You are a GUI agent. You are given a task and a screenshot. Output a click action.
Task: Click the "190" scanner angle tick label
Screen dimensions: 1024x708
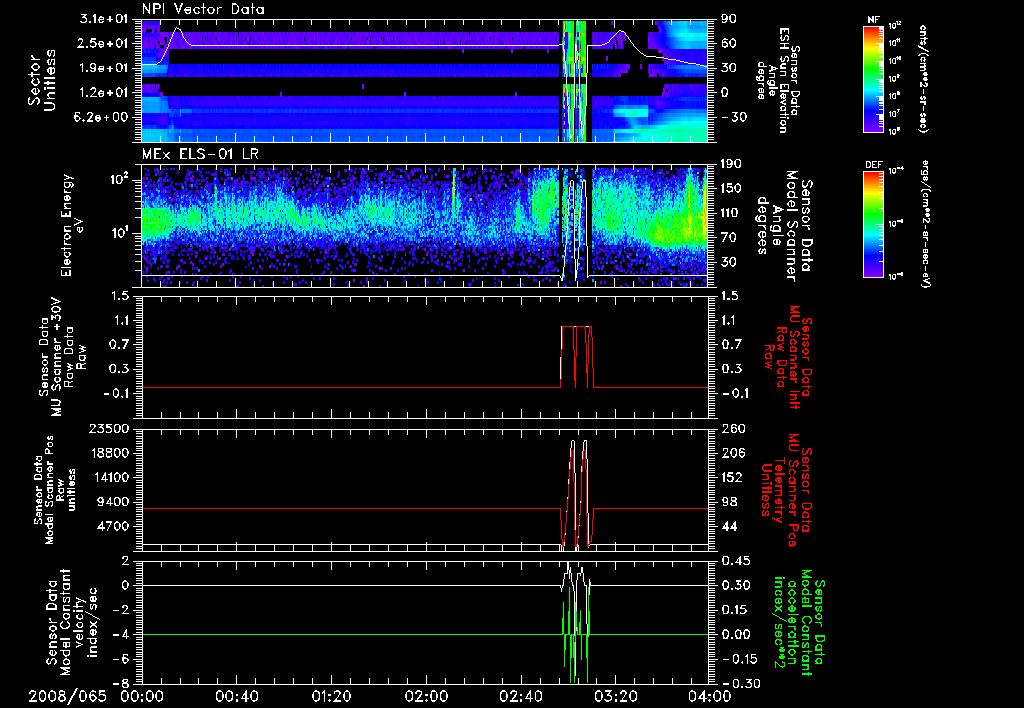tap(731, 164)
